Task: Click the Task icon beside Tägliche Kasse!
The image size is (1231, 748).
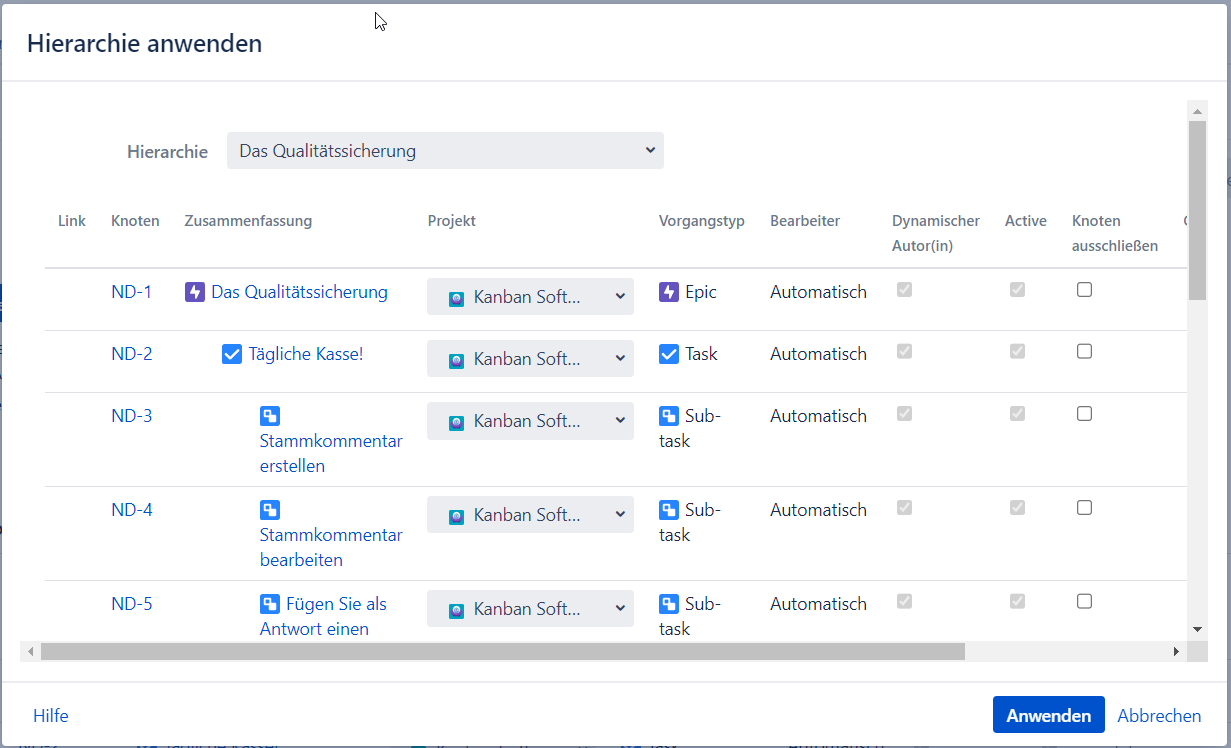Action: [232, 354]
